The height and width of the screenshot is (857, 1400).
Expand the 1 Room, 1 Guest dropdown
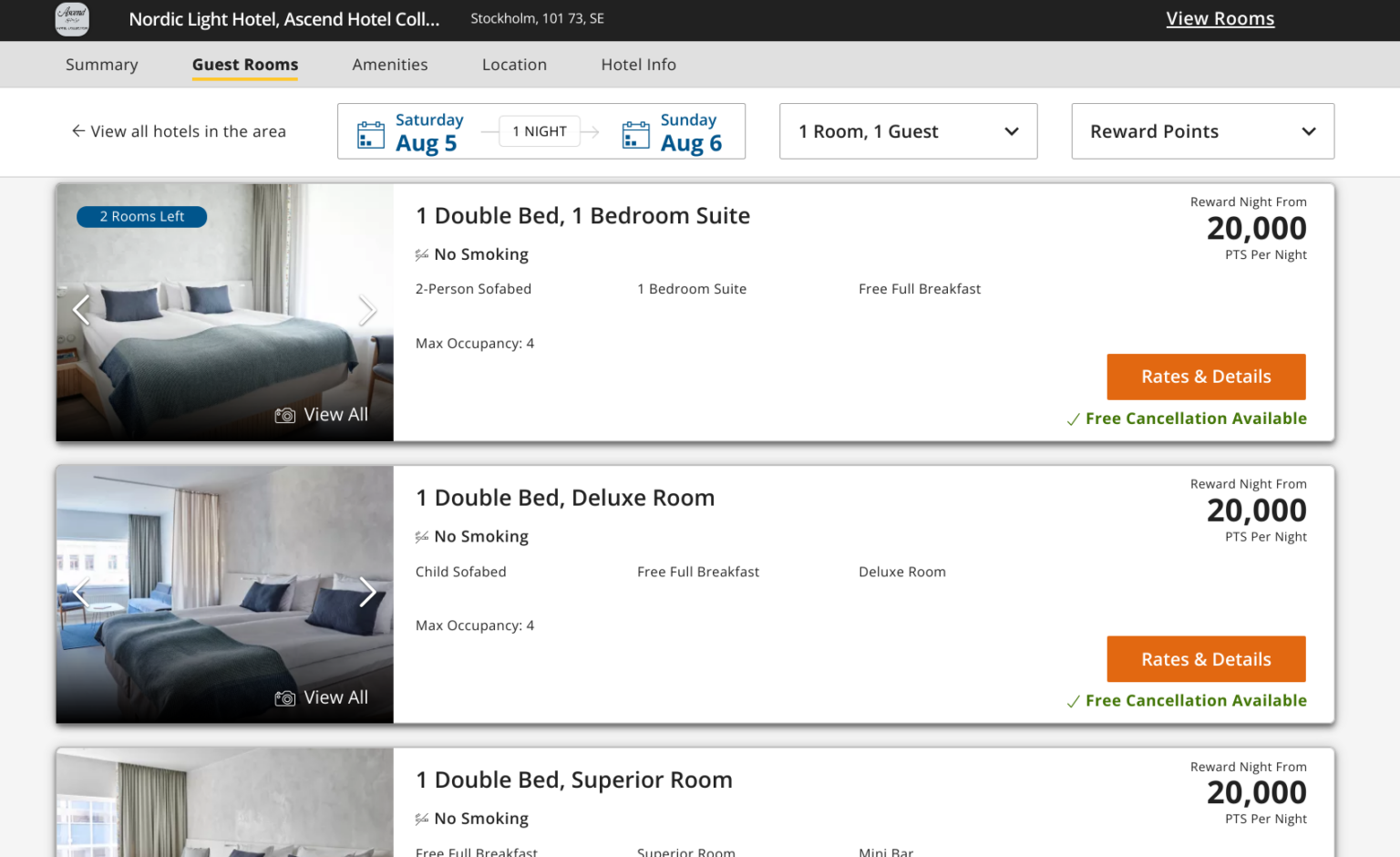click(908, 131)
